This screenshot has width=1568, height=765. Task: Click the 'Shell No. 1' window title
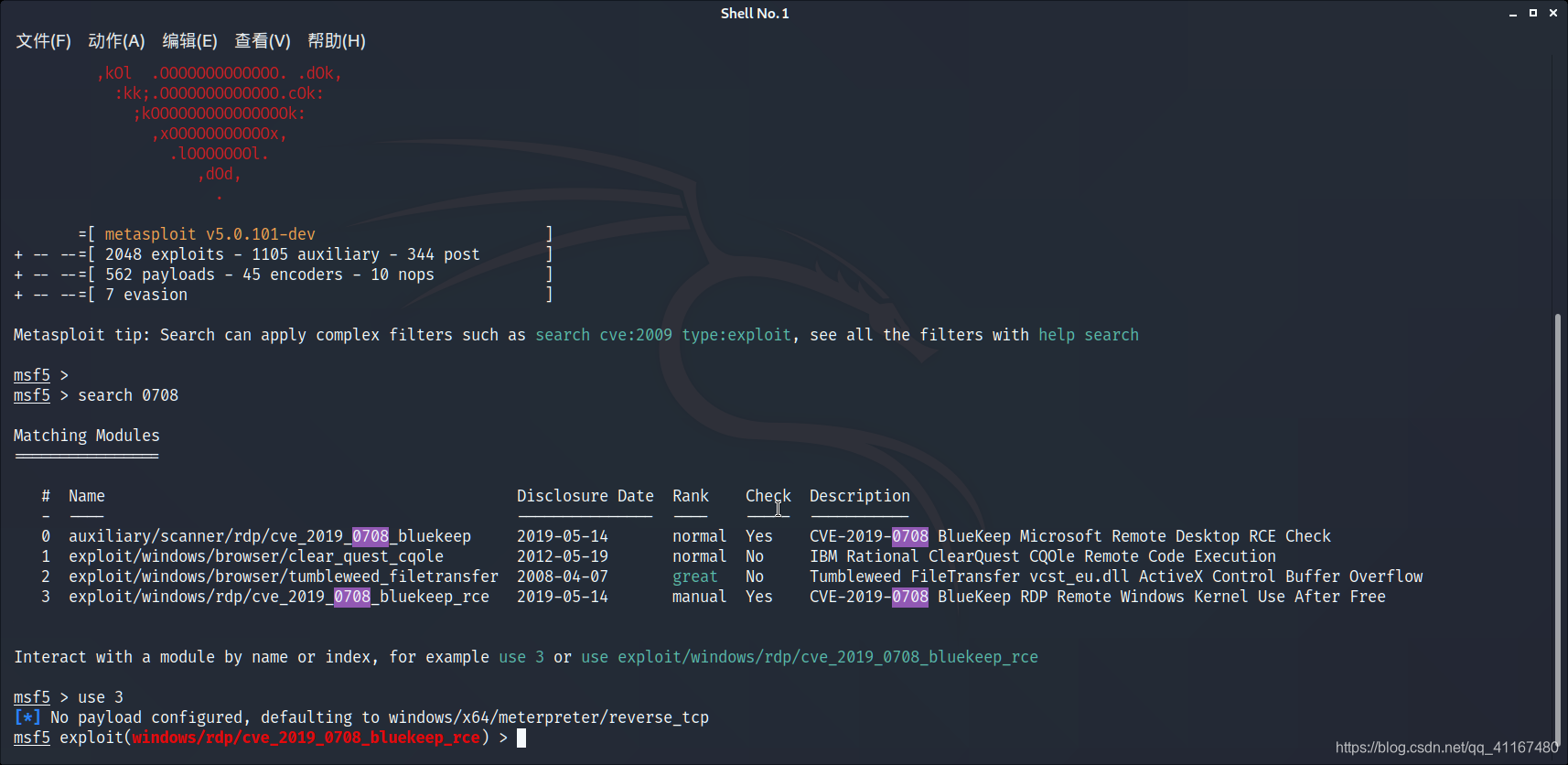click(x=755, y=14)
